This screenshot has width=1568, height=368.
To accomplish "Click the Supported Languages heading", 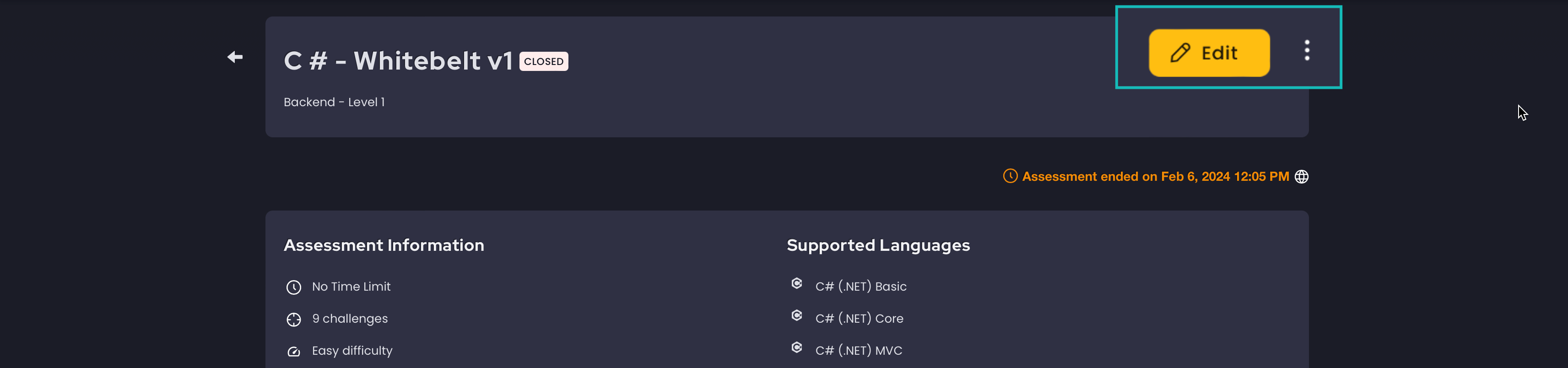I will (x=878, y=246).
